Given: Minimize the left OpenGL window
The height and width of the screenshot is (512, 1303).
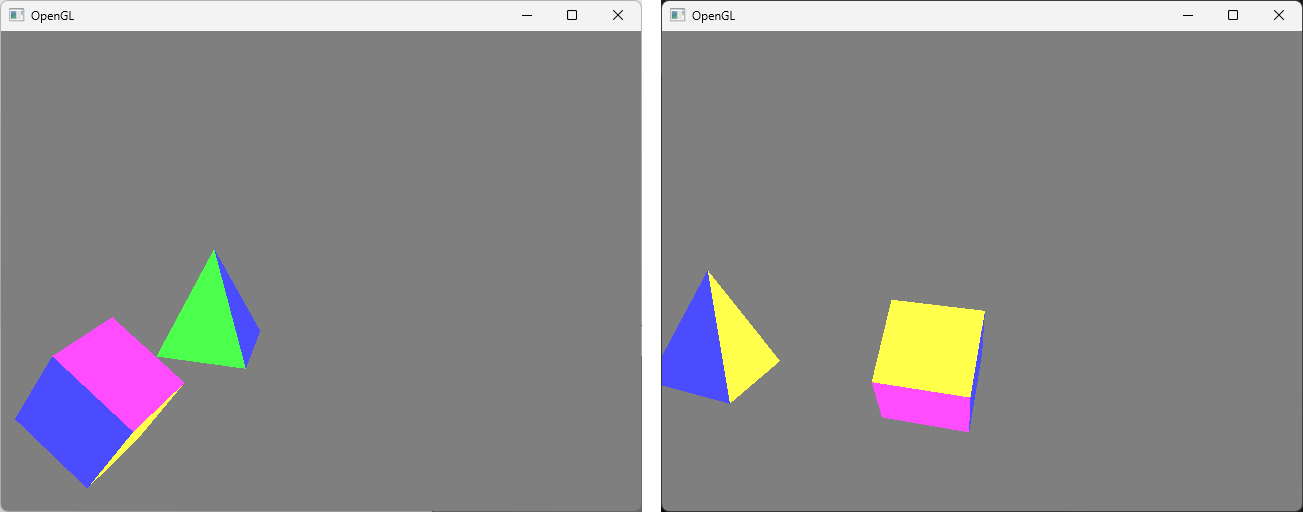Looking at the screenshot, I should tap(526, 15).
